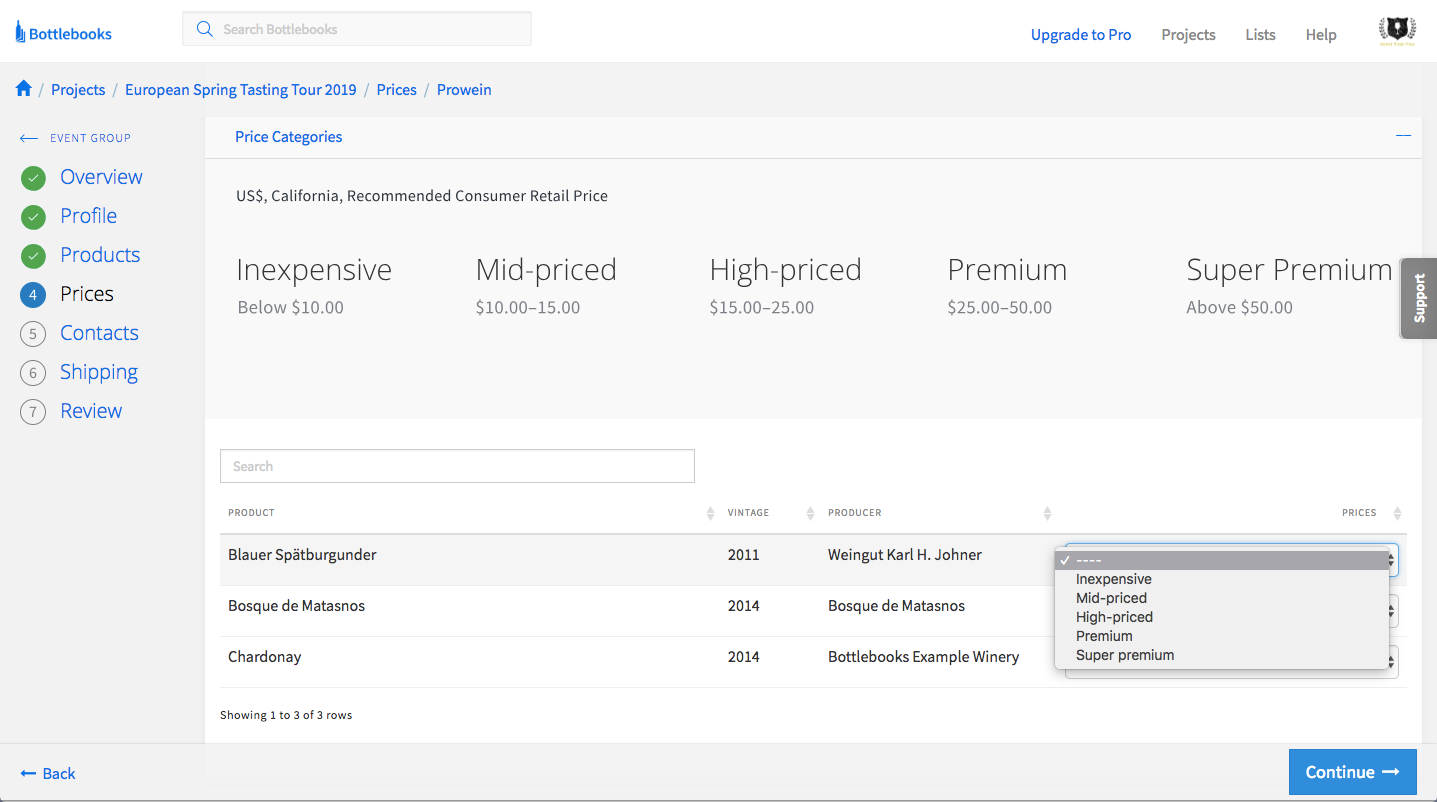Open Projects in top navigation
This screenshot has width=1437, height=802.
point(1188,34)
